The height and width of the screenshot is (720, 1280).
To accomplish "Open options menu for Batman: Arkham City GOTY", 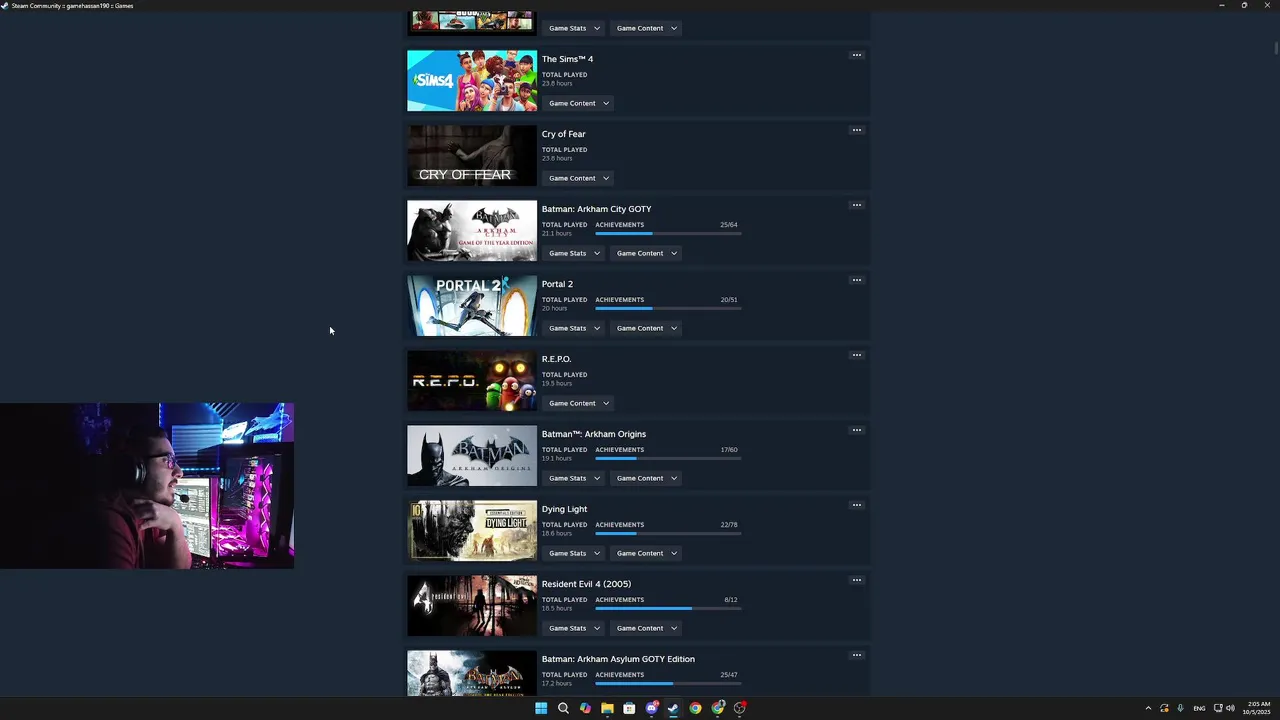I will [x=856, y=205].
